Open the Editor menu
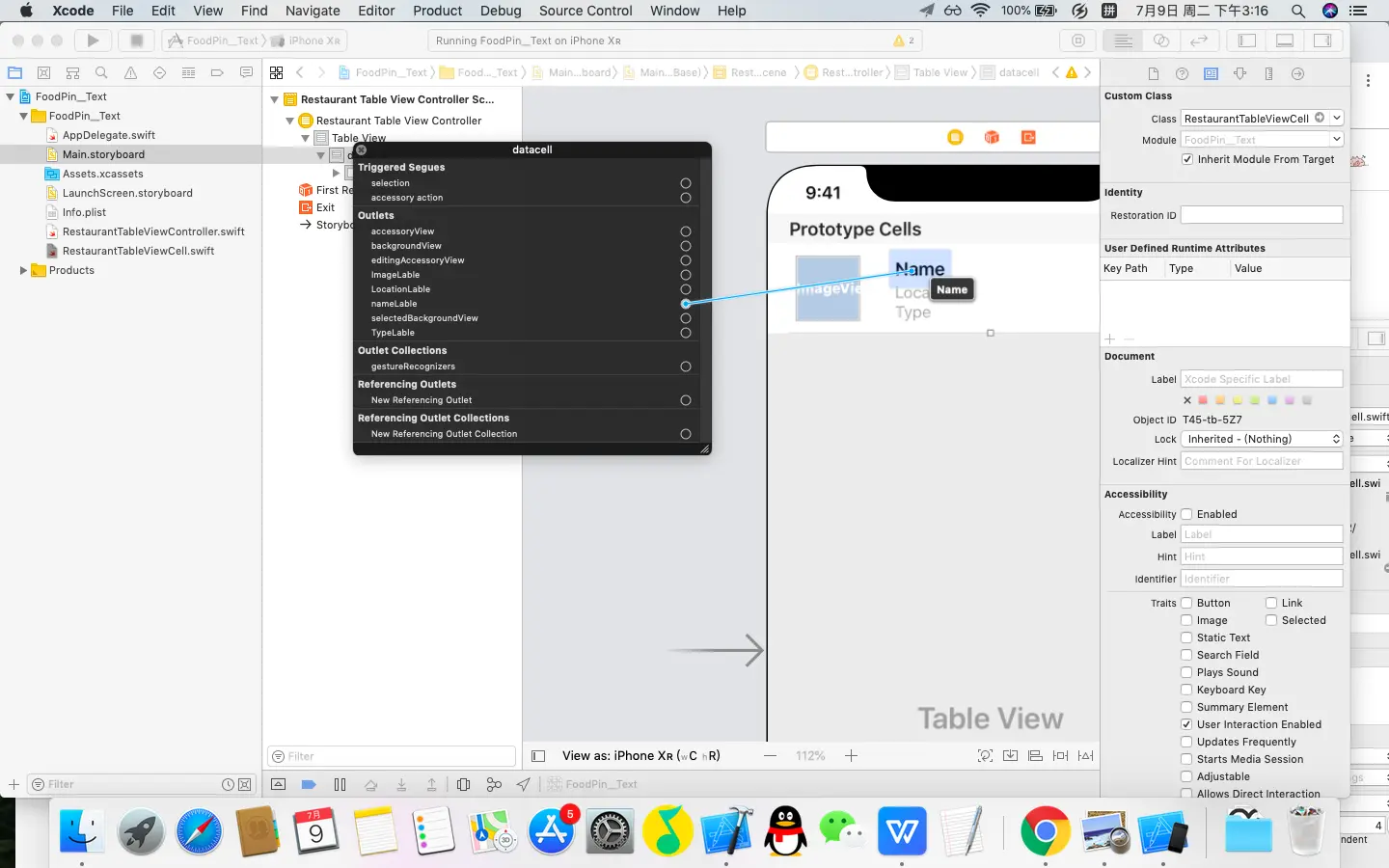Image resolution: width=1389 pixels, height=868 pixels. (376, 11)
